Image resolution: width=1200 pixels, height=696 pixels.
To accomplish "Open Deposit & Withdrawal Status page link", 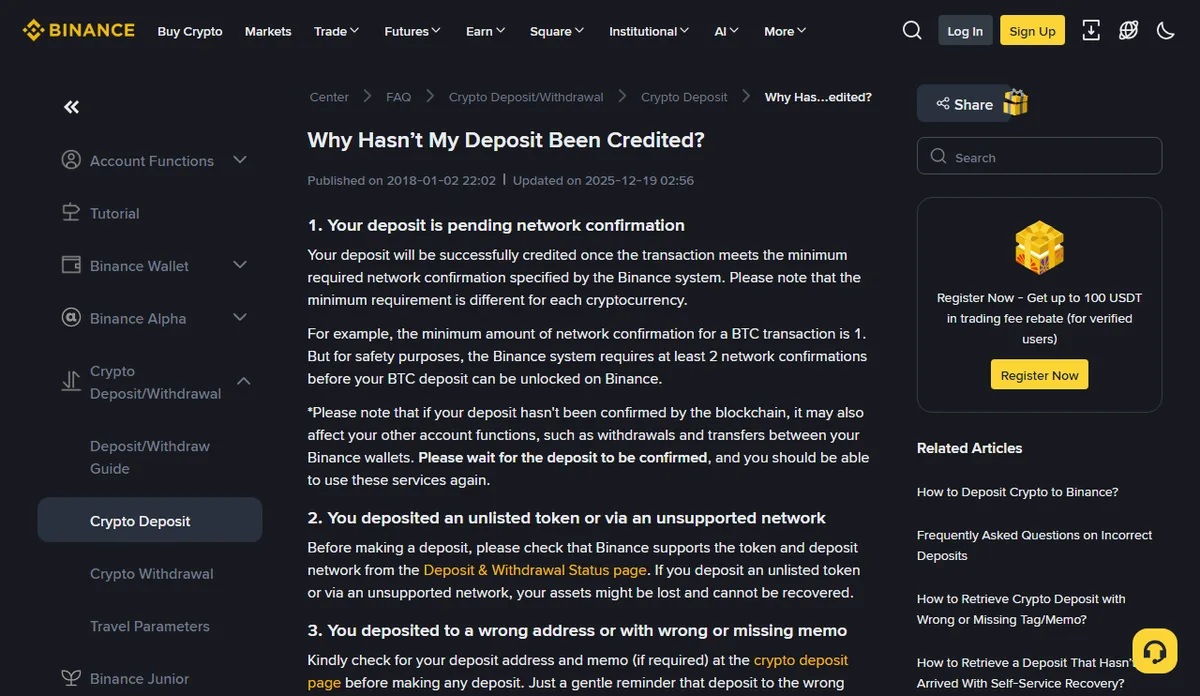I will (x=535, y=570).
